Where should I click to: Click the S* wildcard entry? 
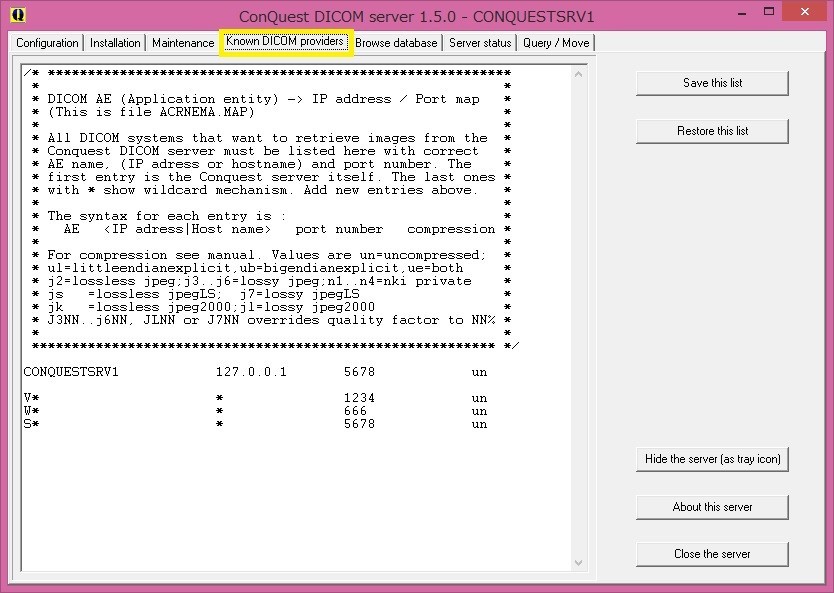[31, 424]
